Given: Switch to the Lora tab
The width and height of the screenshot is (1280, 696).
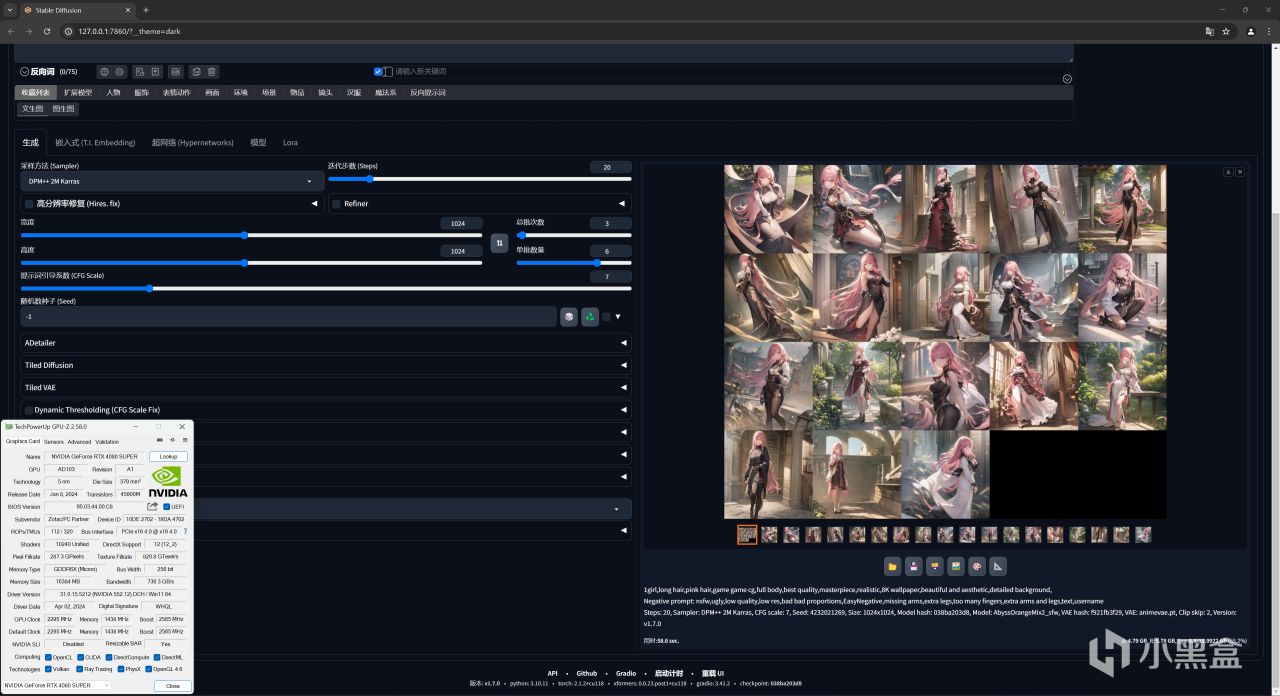Looking at the screenshot, I should [x=290, y=143].
